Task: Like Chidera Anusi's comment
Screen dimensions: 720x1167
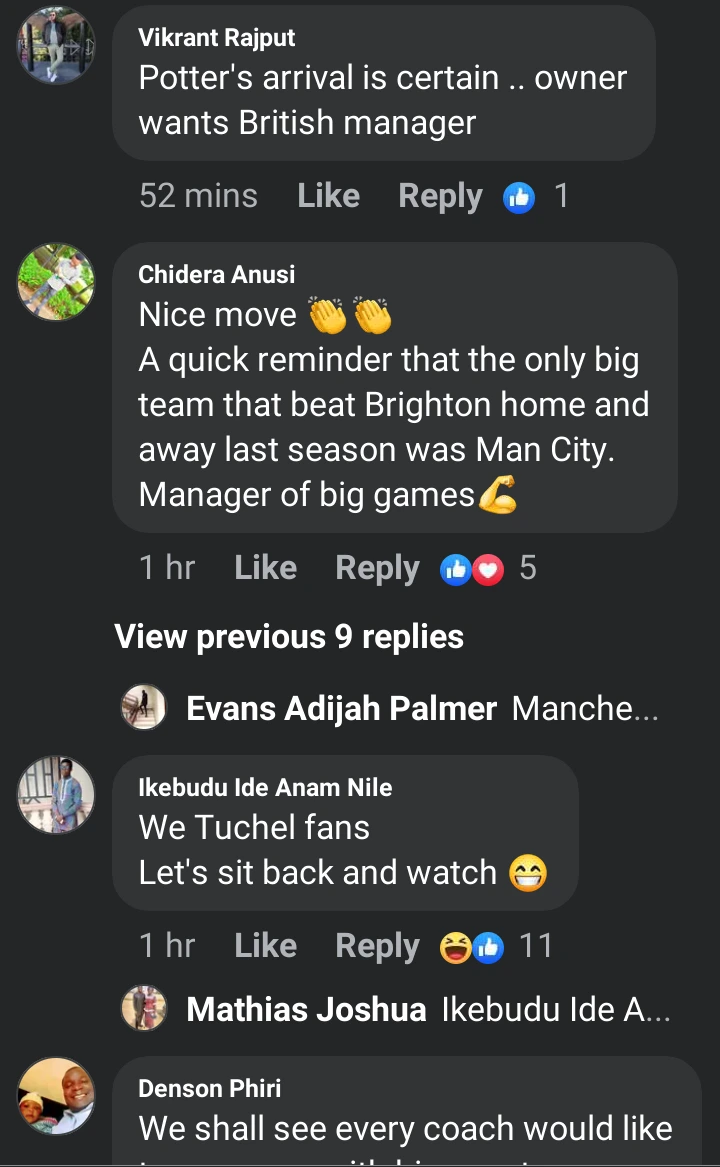Action: pyautogui.click(x=265, y=568)
